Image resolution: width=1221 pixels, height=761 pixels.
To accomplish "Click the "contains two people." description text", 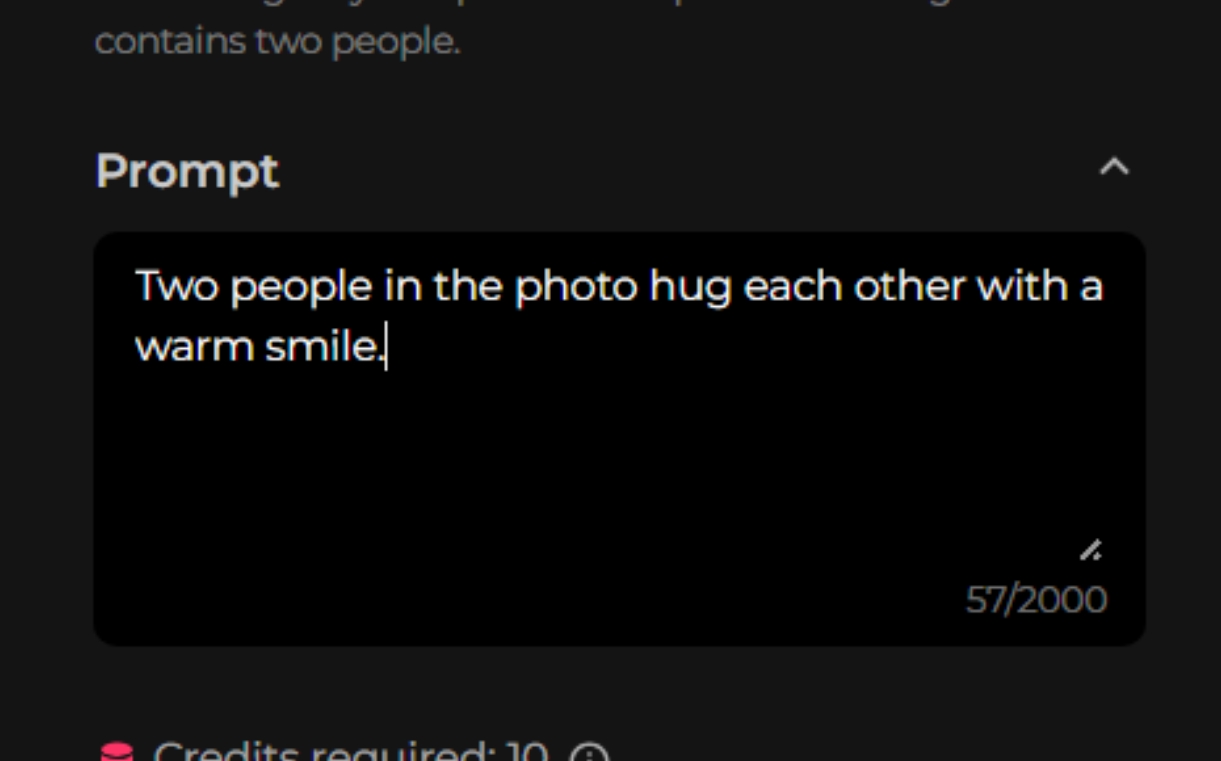I will [277, 43].
